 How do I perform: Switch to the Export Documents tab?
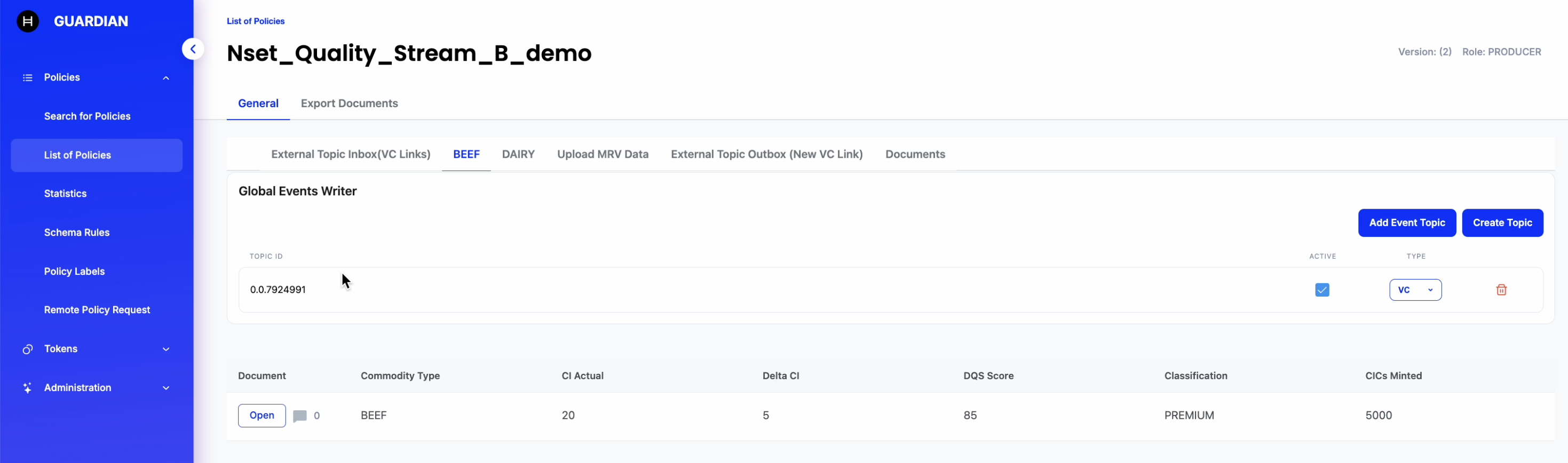click(x=349, y=103)
